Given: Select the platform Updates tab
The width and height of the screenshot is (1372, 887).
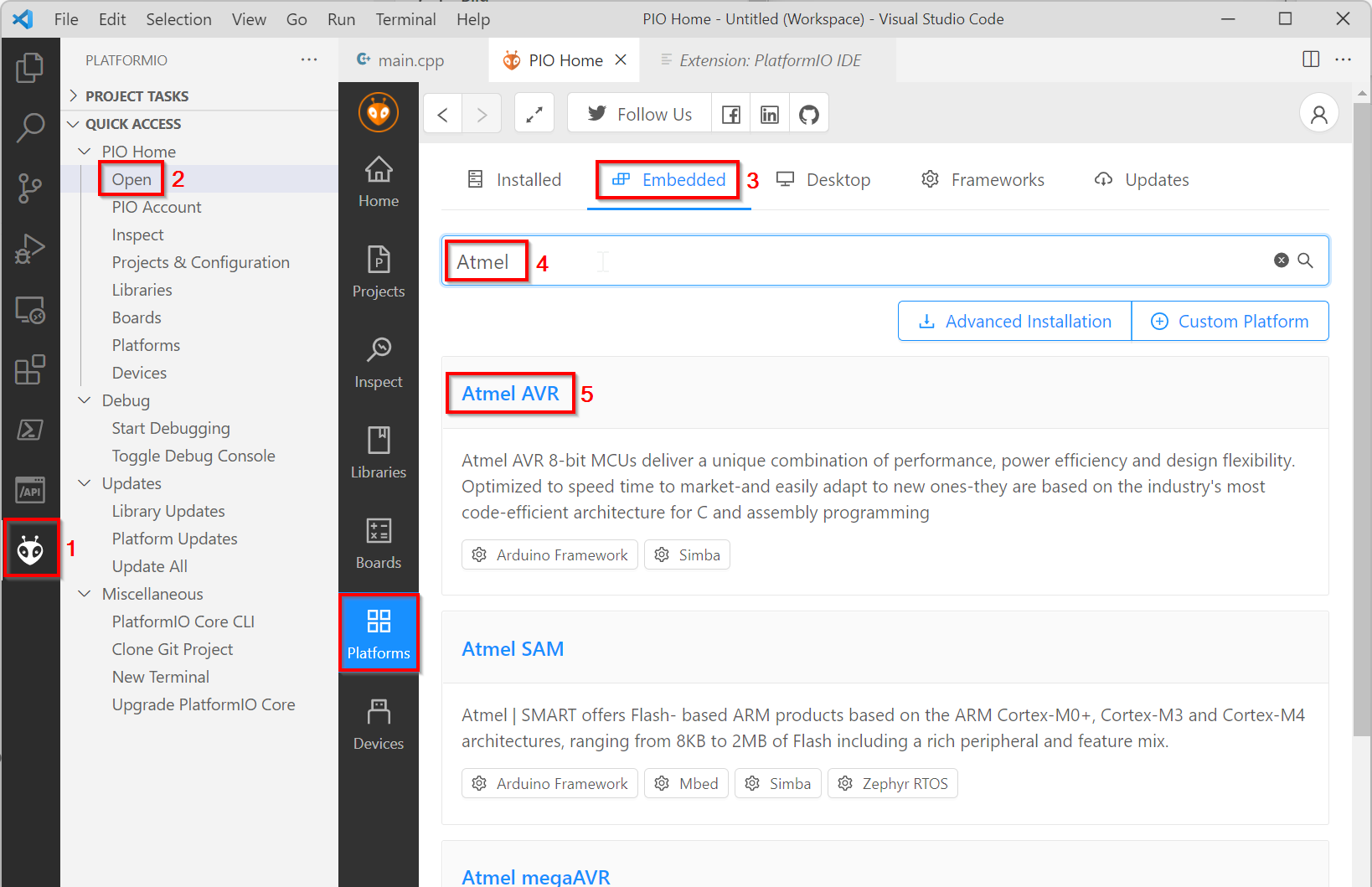Looking at the screenshot, I should tap(1142, 180).
